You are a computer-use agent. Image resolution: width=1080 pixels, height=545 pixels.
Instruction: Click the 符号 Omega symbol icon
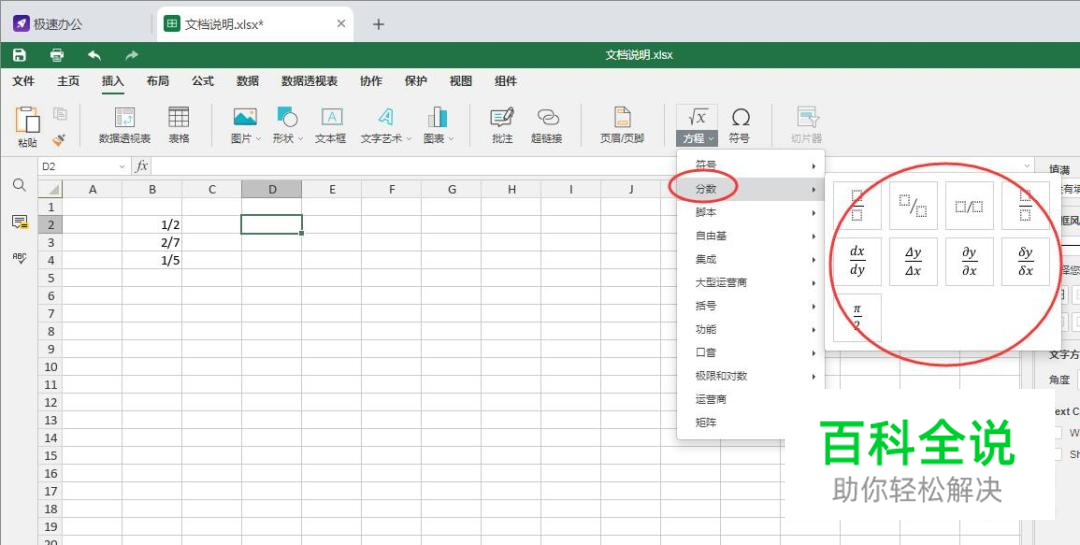click(740, 117)
